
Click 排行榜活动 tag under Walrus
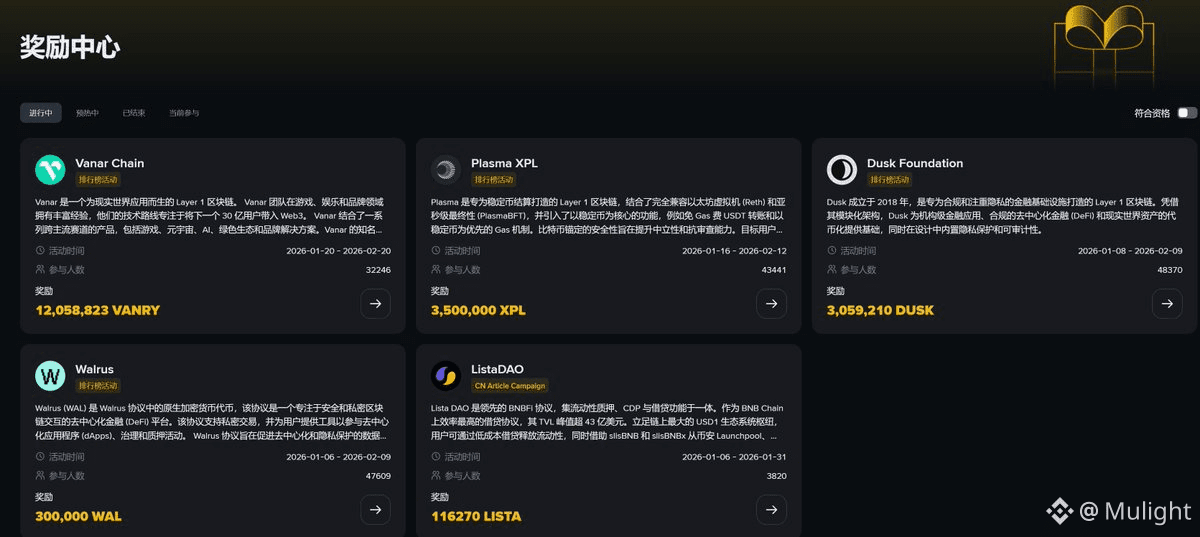coord(97,385)
